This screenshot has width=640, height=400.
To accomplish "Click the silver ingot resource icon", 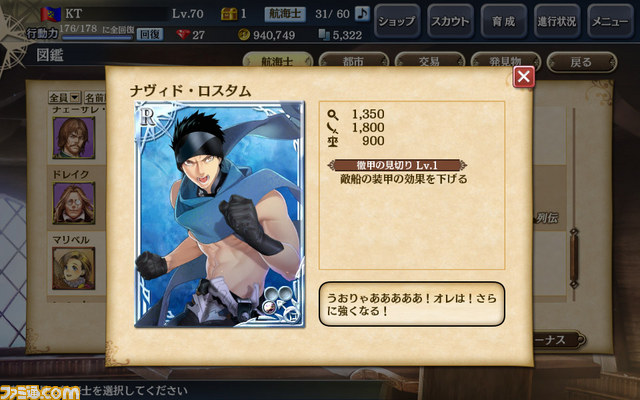I will click(324, 35).
